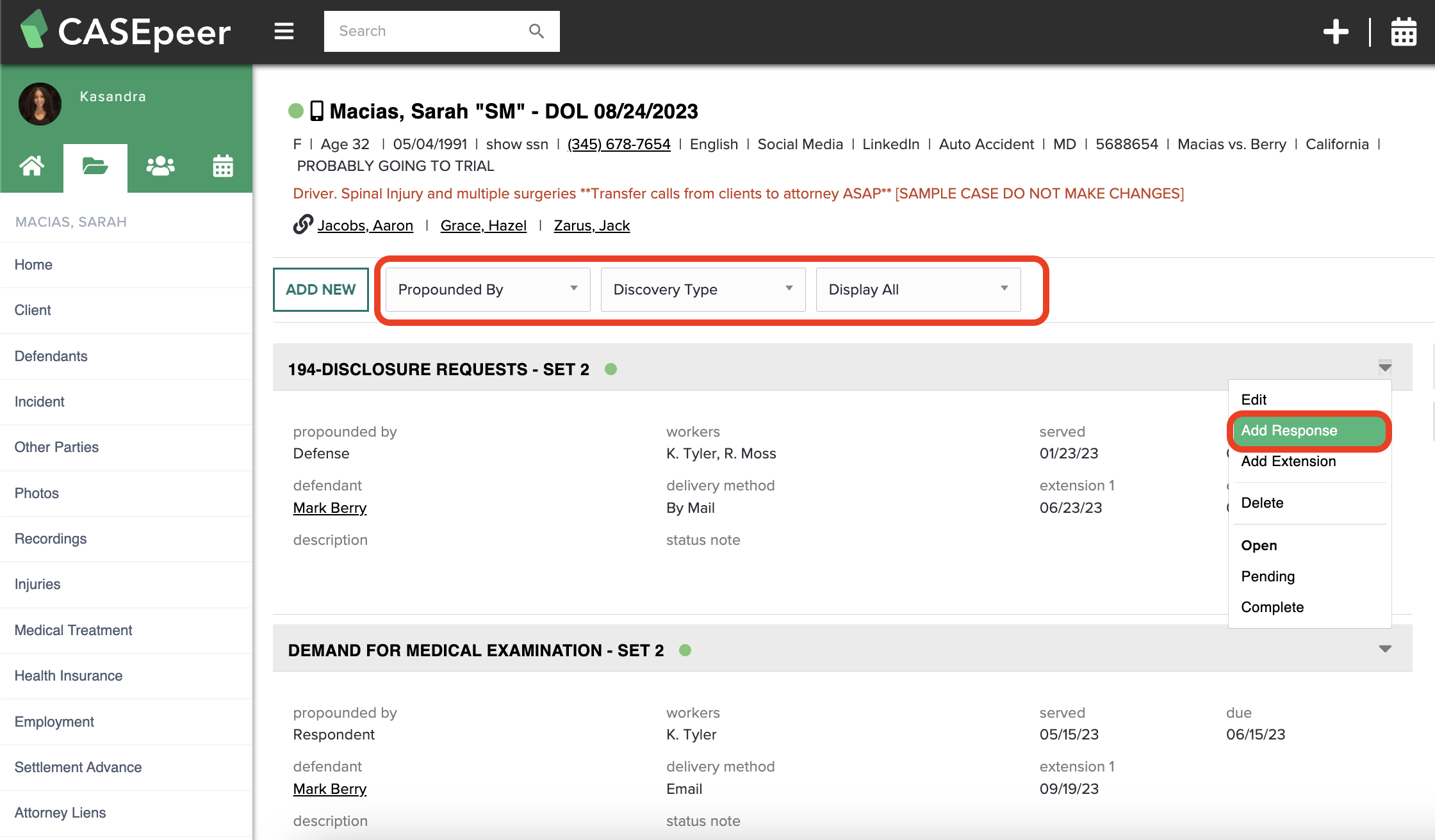
Task: Click the phone number (345) 678-7654
Action: 619,144
